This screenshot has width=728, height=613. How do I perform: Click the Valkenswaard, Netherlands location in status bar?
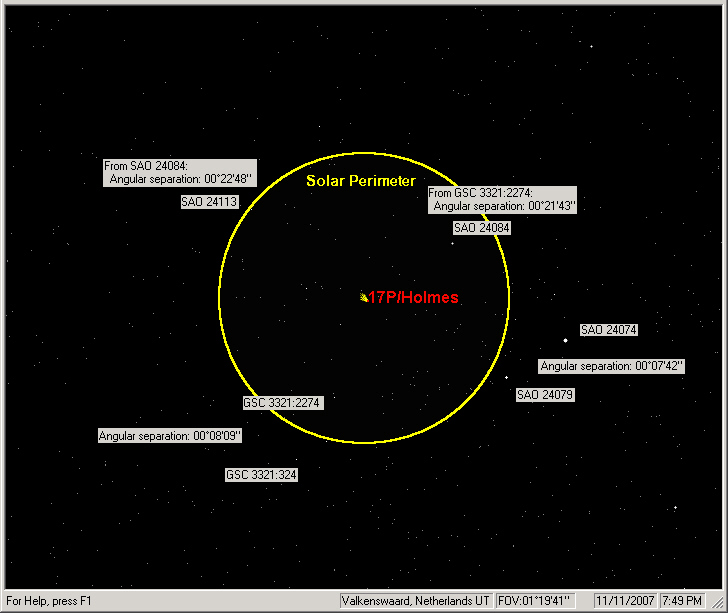(x=416, y=601)
